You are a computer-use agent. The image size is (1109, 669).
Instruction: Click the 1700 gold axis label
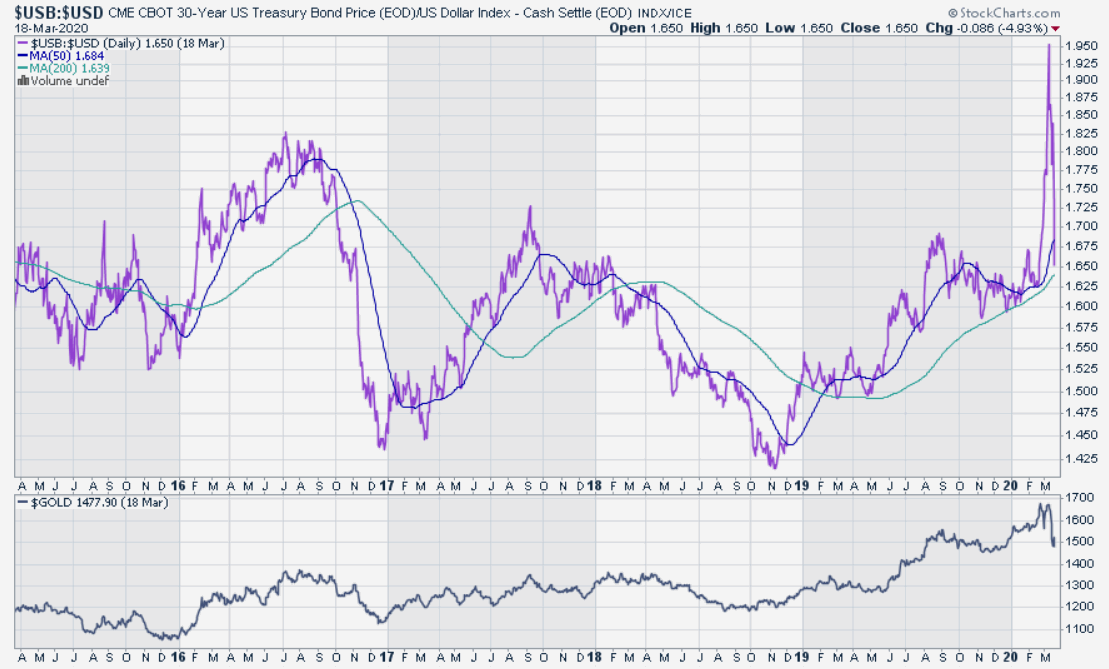click(x=1080, y=498)
